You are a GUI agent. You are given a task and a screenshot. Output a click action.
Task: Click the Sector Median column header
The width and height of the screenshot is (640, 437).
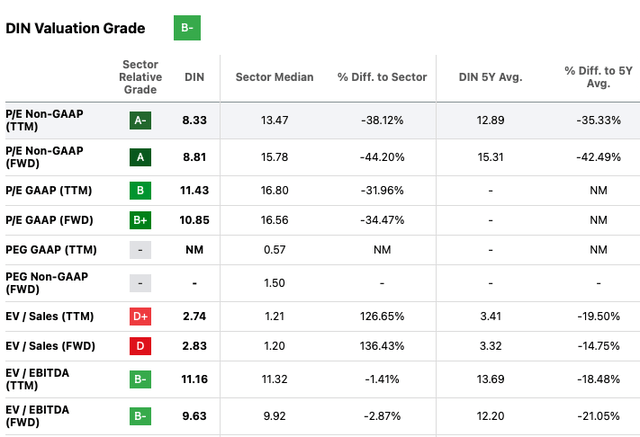pos(274,77)
